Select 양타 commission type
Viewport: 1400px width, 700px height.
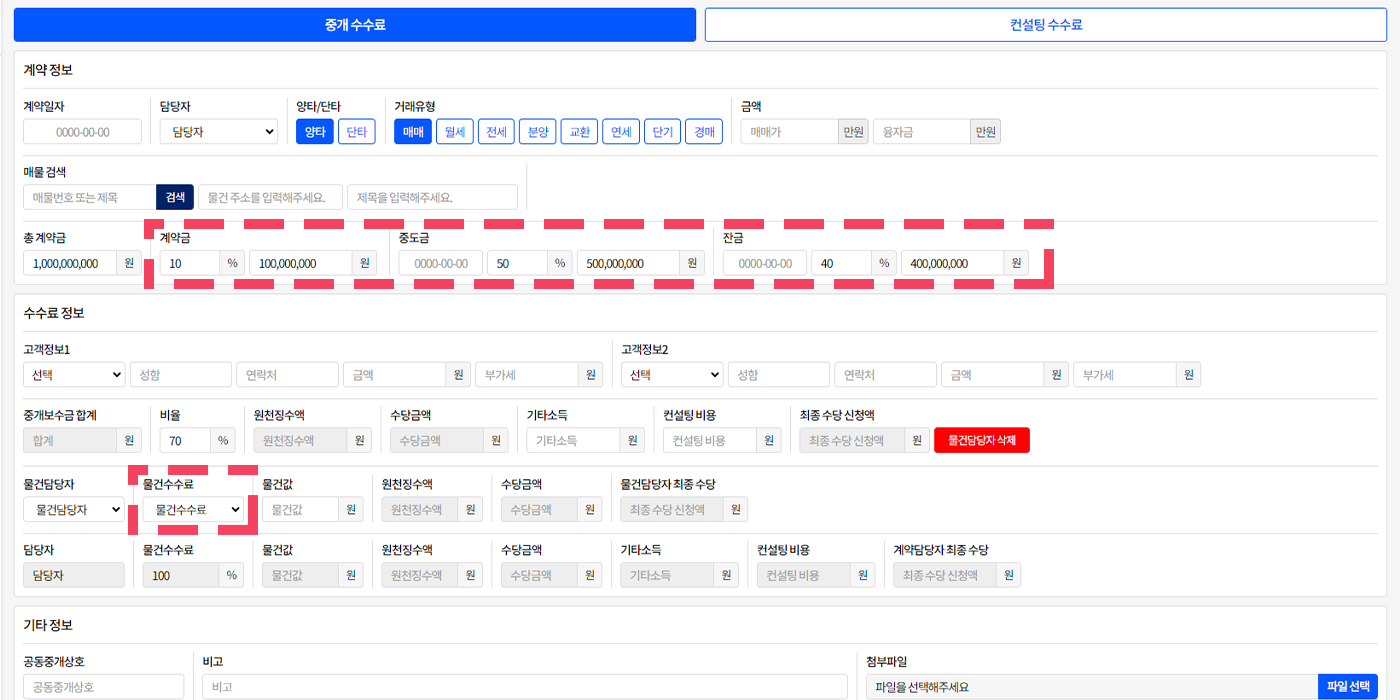(314, 132)
